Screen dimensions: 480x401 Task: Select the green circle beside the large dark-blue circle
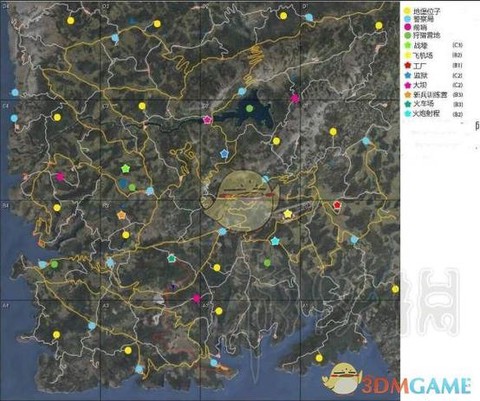pos(132,187)
